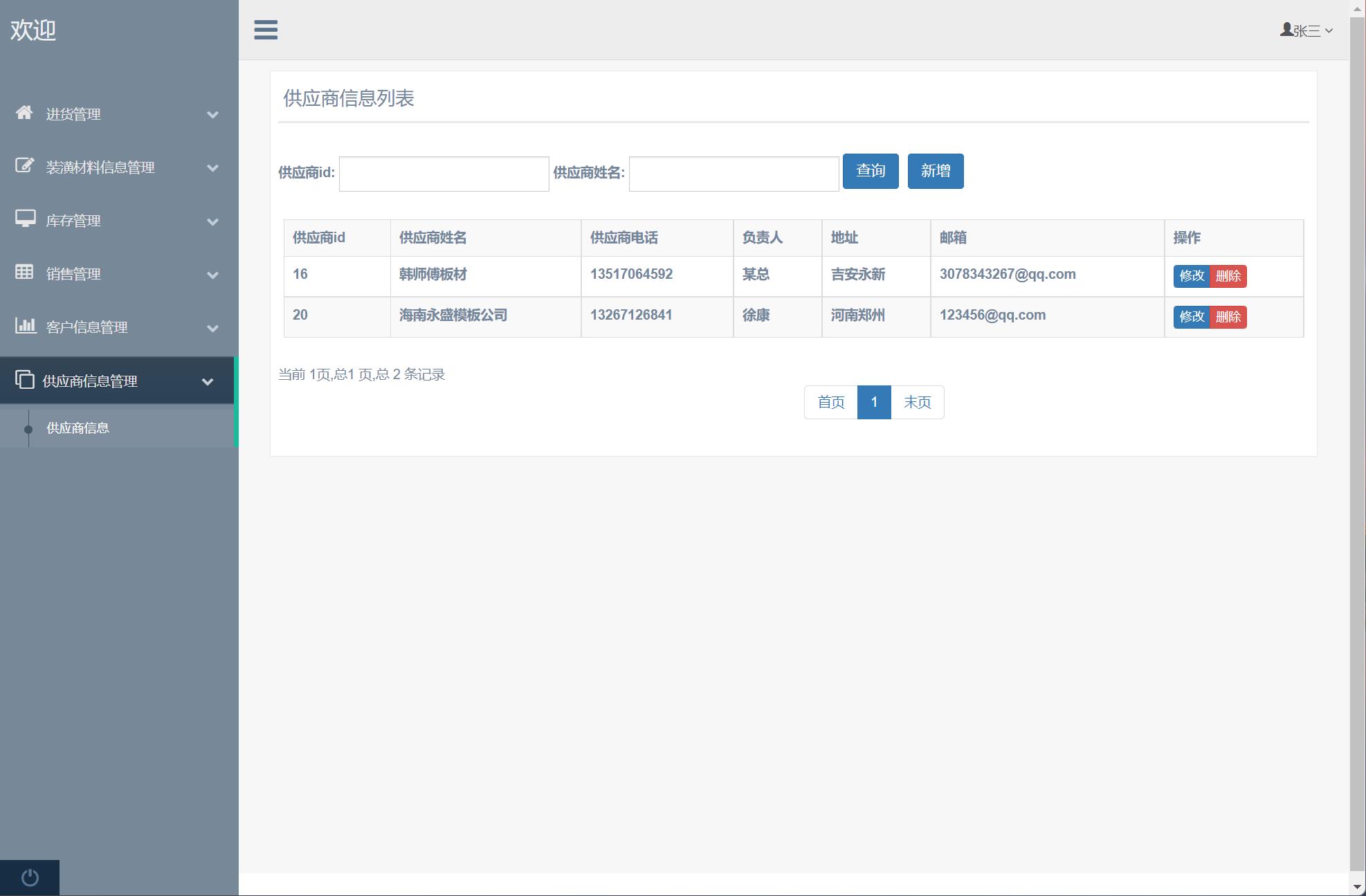Click the grid icon beside 销售管理
This screenshot has width=1366, height=896.
point(25,273)
